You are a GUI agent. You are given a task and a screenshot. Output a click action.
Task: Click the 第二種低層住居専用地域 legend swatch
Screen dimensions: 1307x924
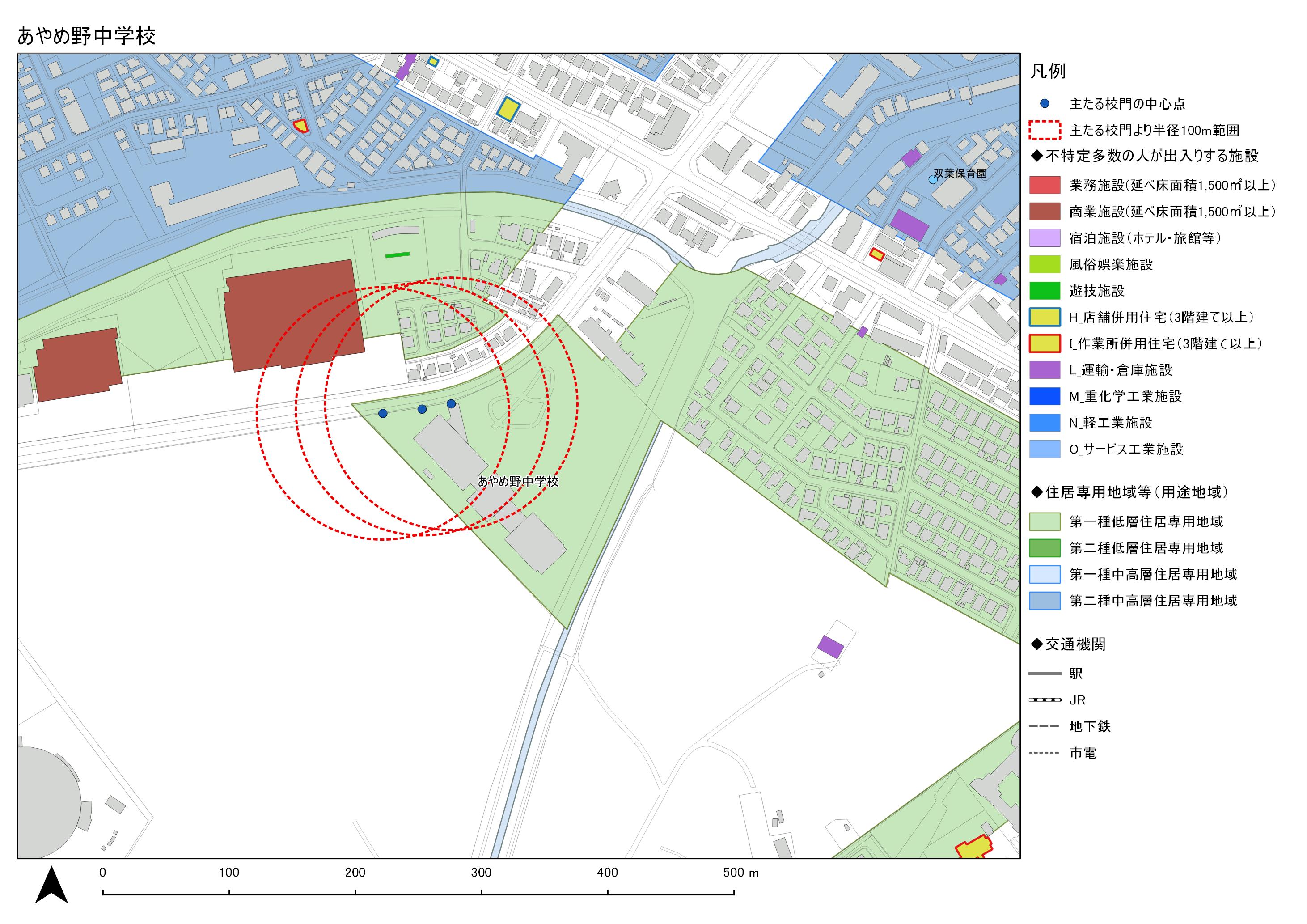[1045, 548]
